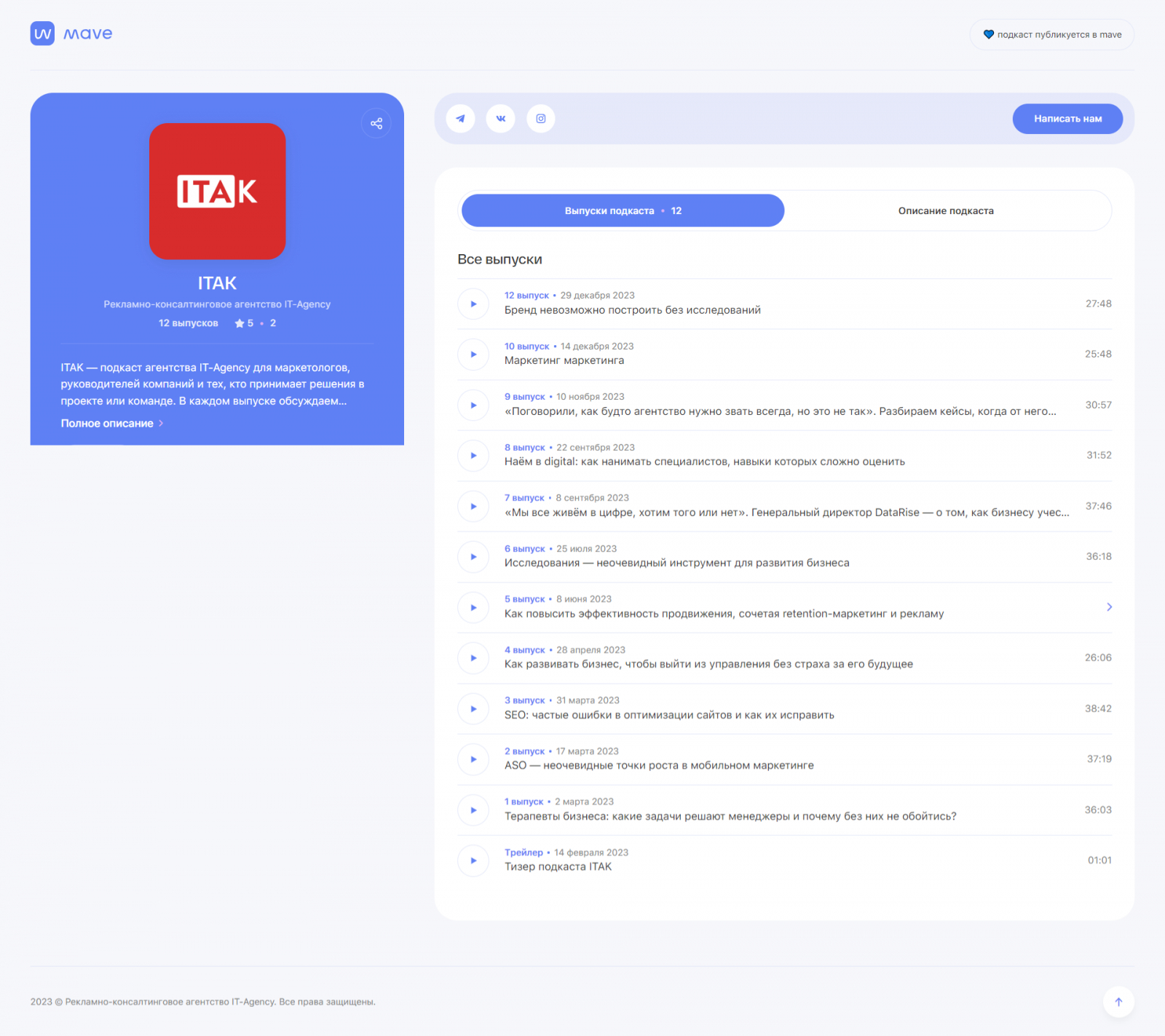Click date '14 февраля 2023' of trailer
This screenshot has height=1036, width=1165.
coord(591,853)
